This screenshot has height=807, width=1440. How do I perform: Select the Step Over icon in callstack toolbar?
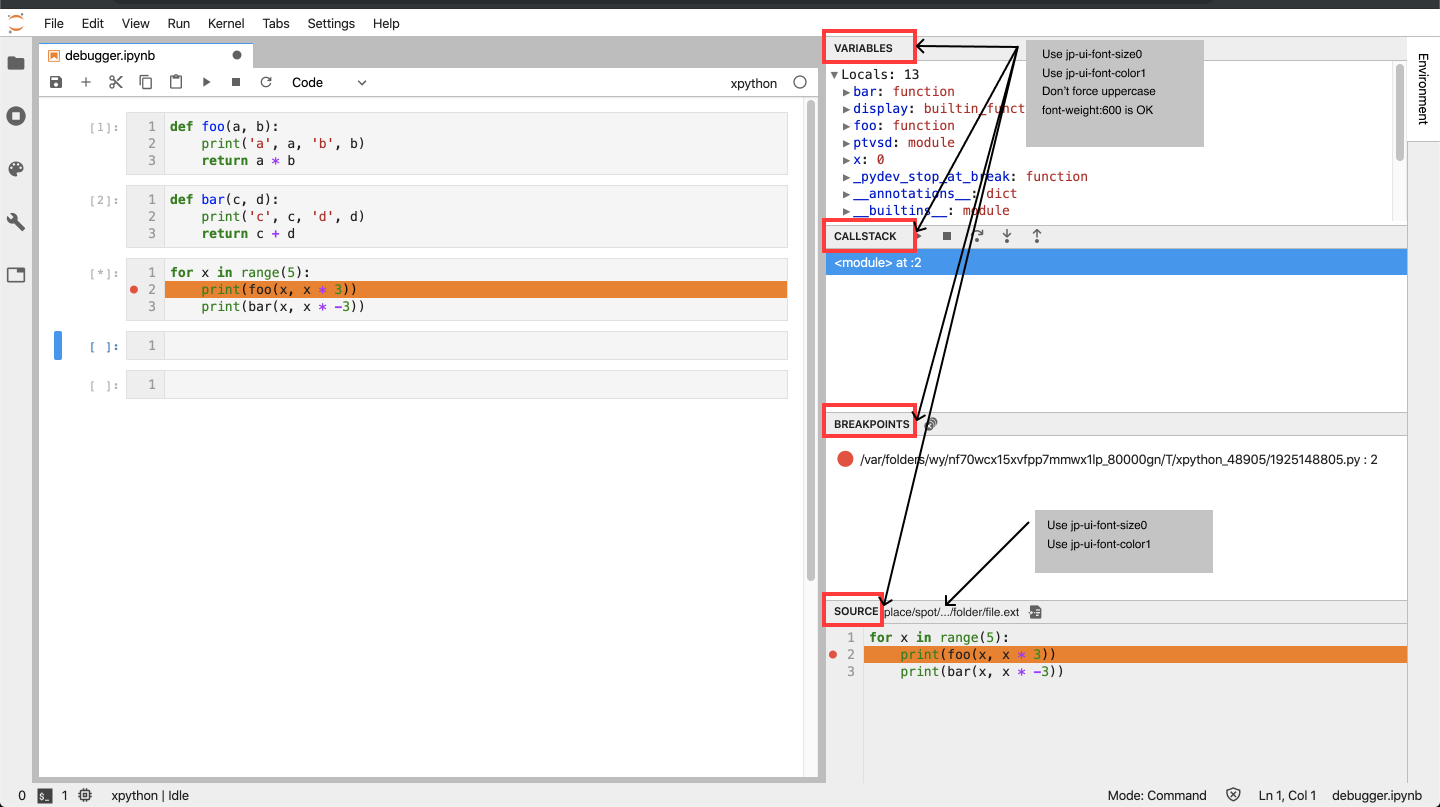tap(977, 236)
